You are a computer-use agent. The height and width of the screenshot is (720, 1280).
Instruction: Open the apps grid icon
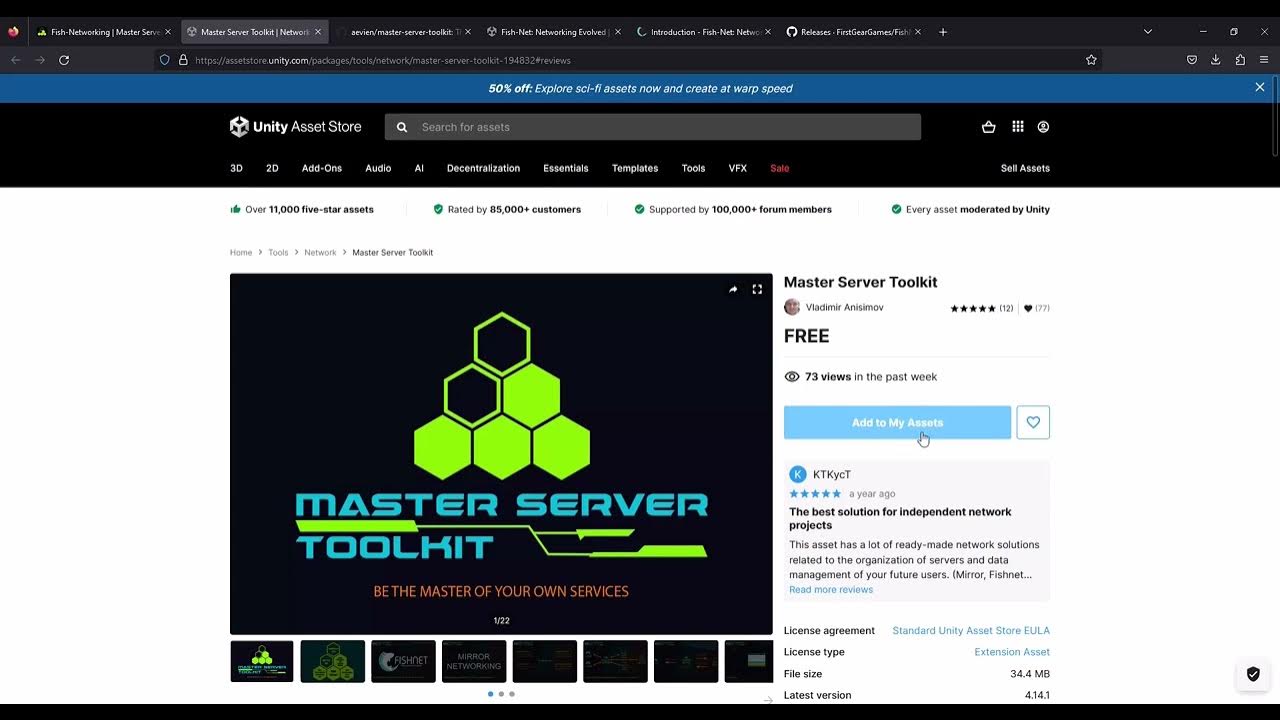click(x=1018, y=127)
